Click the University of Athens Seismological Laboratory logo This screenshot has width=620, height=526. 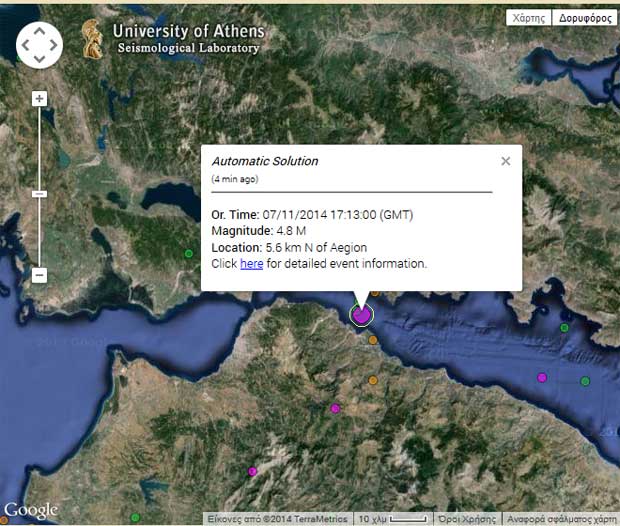[x=176, y=38]
